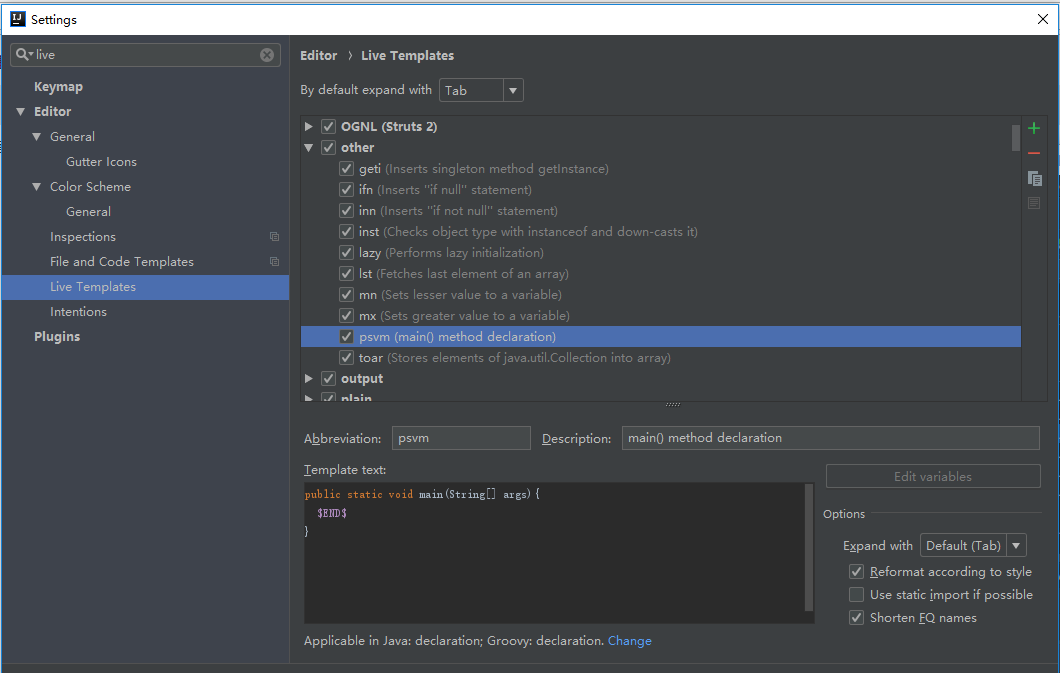The height and width of the screenshot is (673, 1060).
Task: Duplicate the selected template
Action: (x=1033, y=179)
